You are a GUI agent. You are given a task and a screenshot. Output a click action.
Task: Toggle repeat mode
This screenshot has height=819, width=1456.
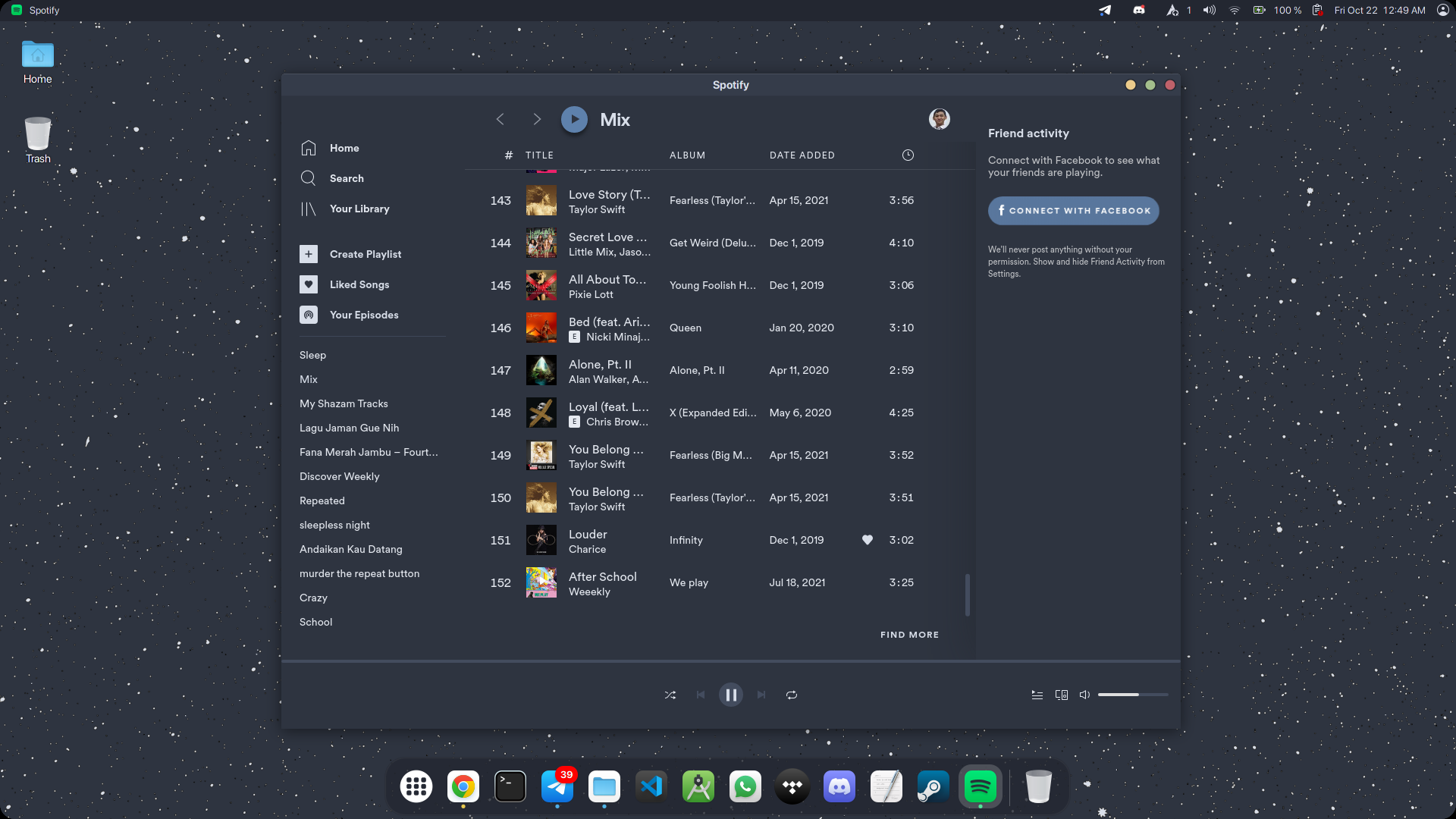792,695
